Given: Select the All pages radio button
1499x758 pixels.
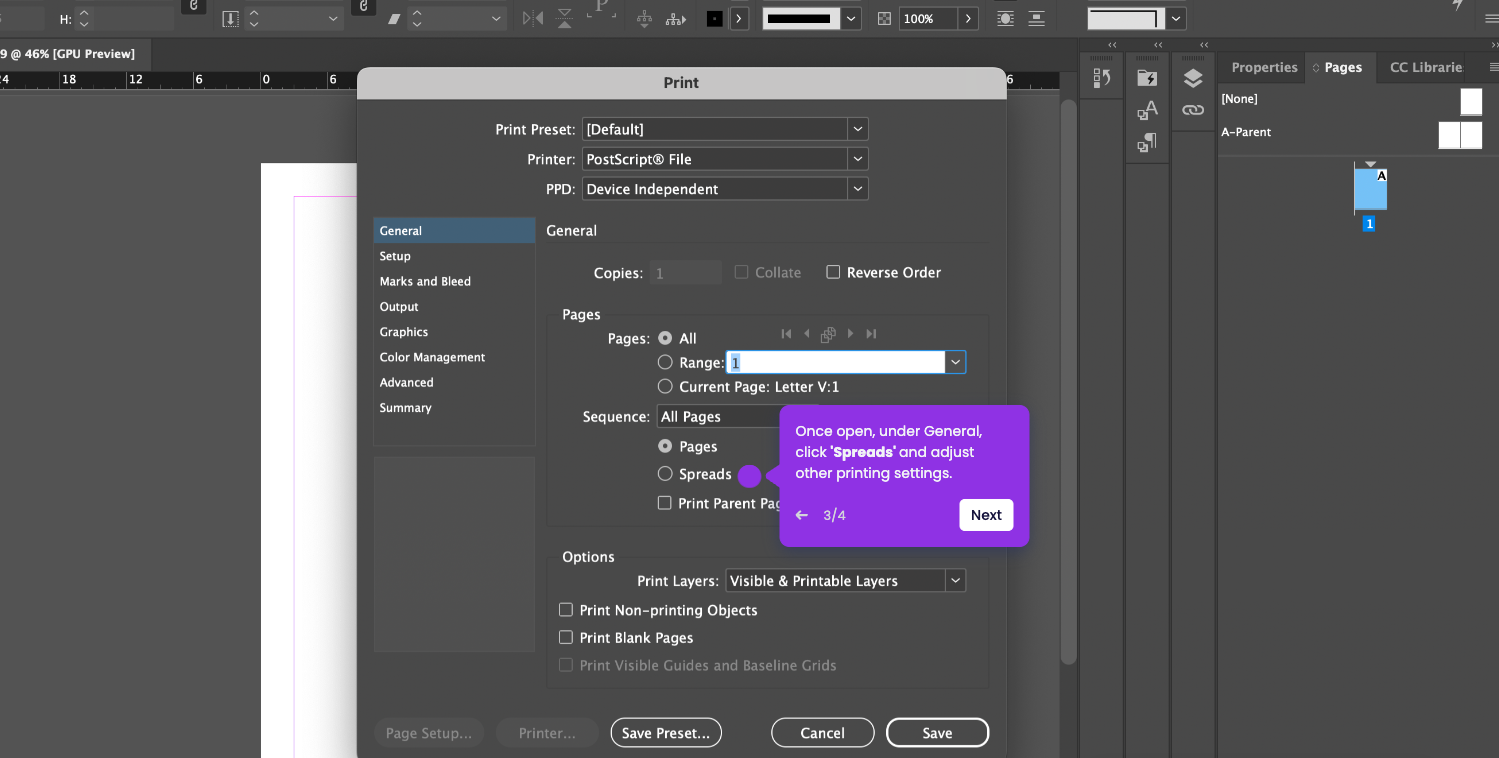Looking at the screenshot, I should click(665, 338).
